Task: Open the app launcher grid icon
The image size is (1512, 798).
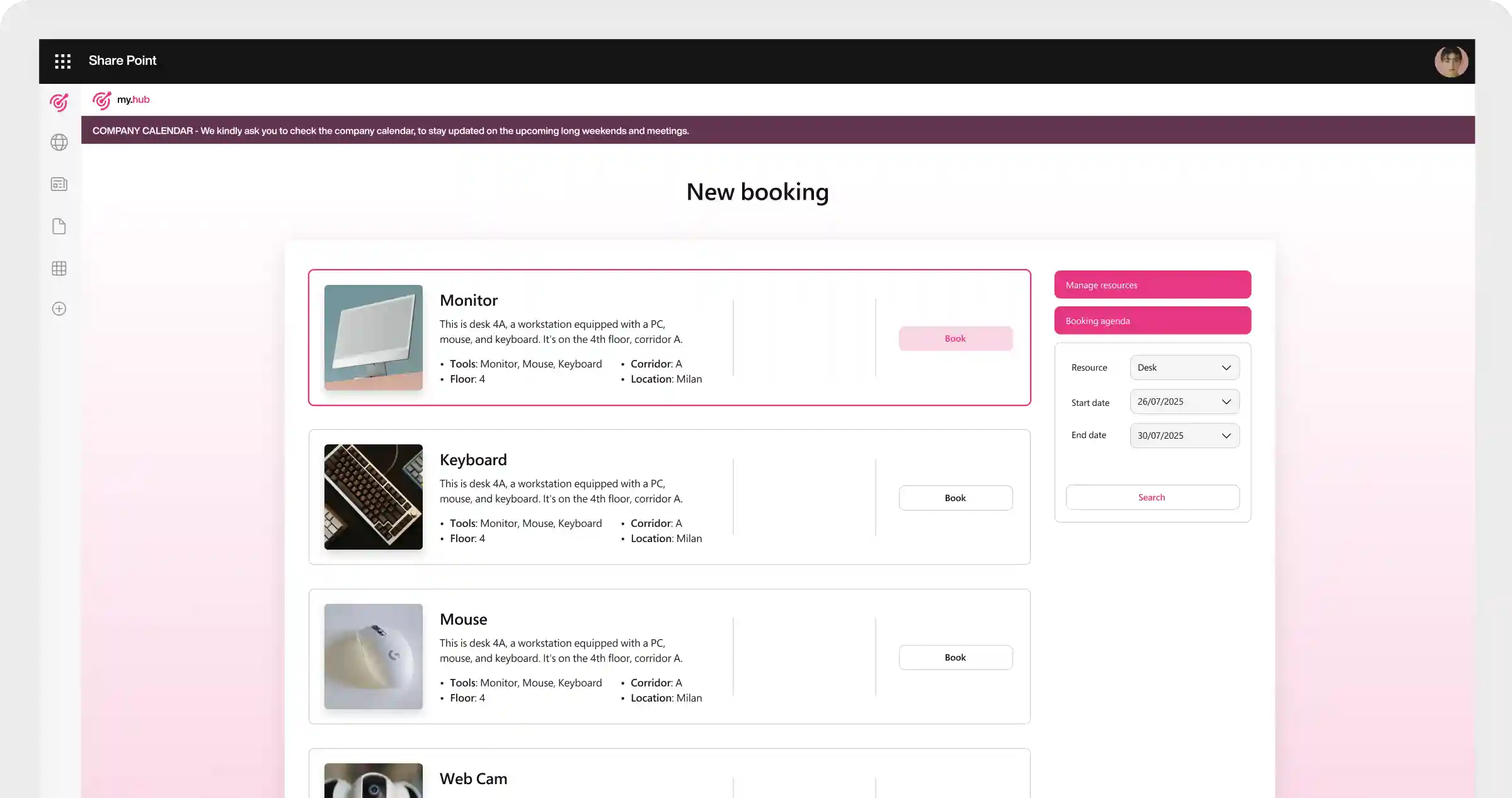Action: pos(62,61)
